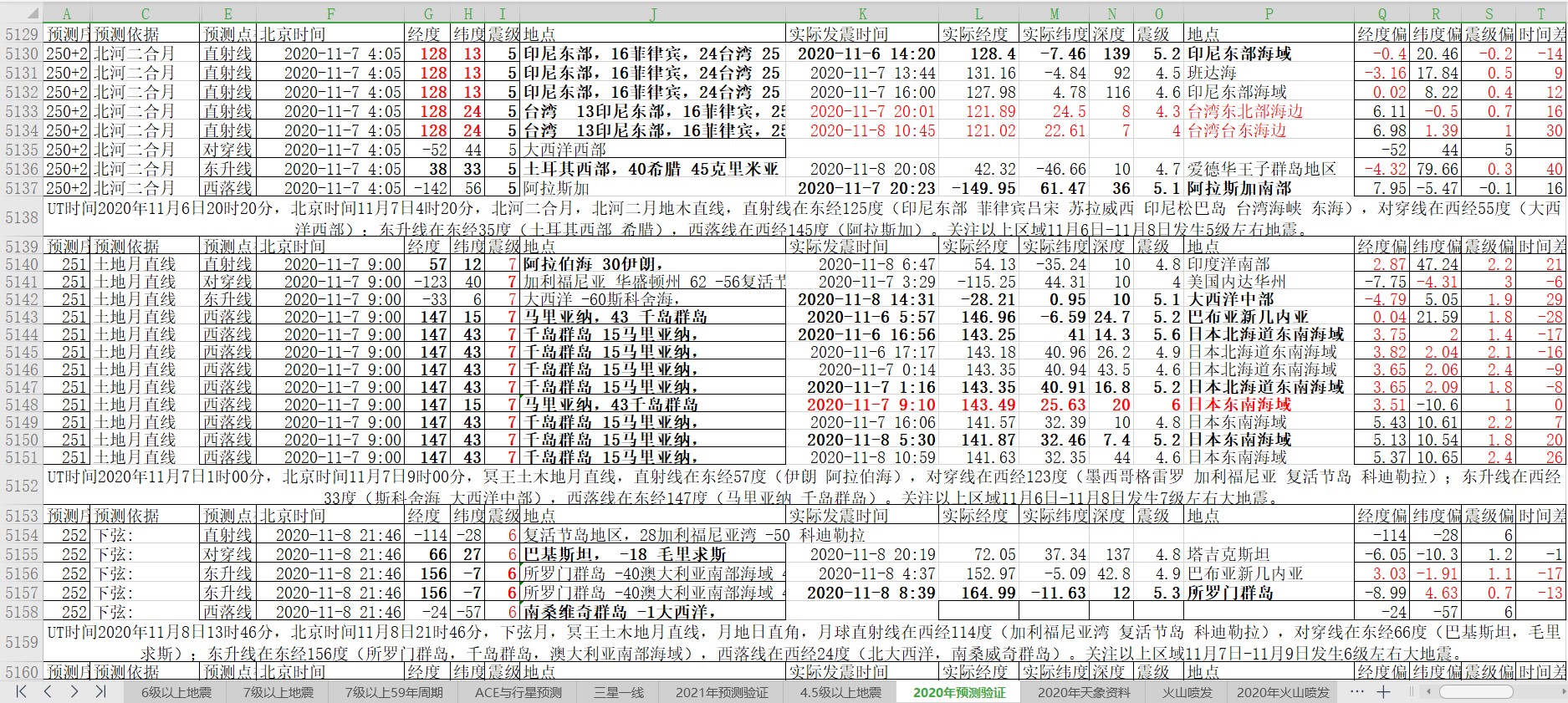Open the 4.5级以上地震 sheet tab
This screenshot has height=703, width=1568.
(x=840, y=692)
